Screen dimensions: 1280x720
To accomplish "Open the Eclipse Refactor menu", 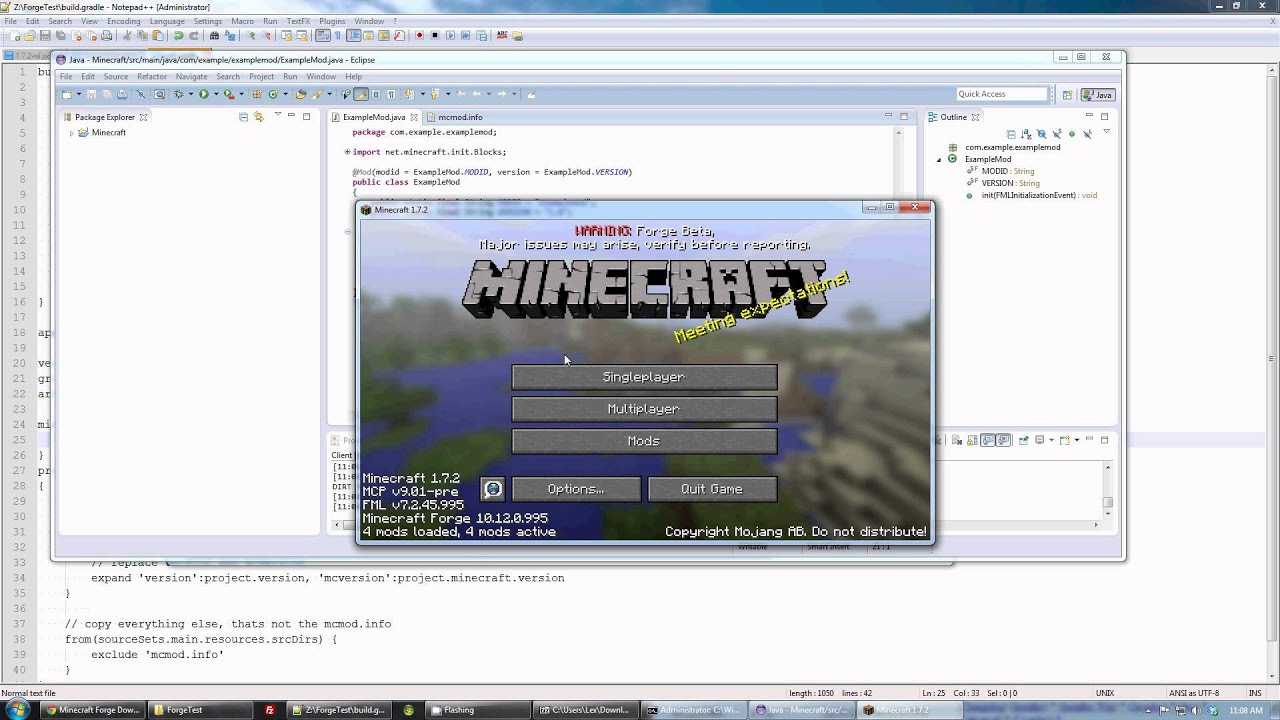I will point(152,77).
